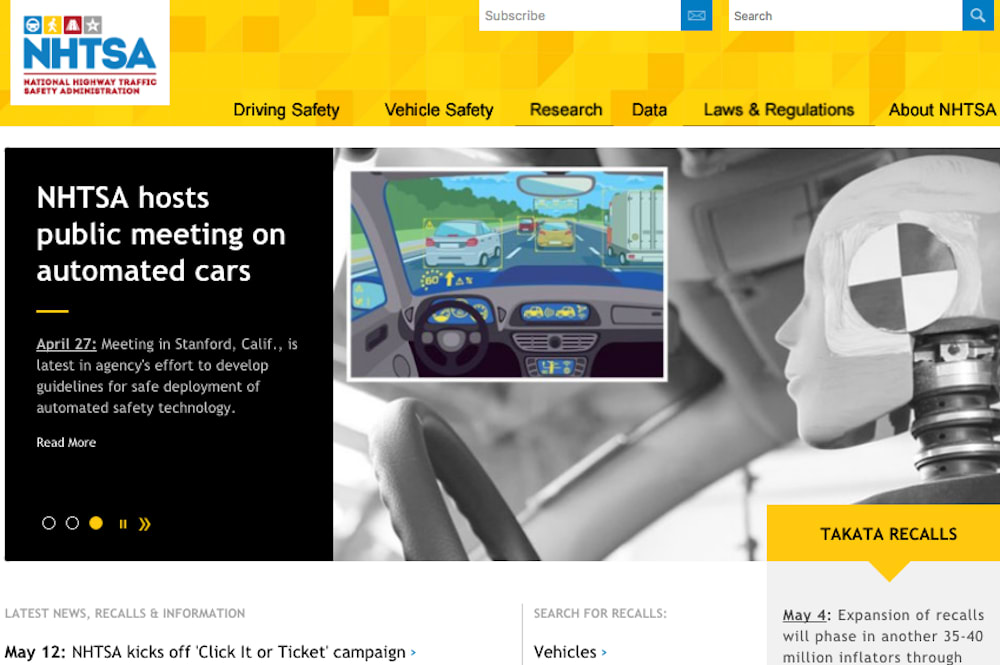The width and height of the screenshot is (1000, 665).
Task: Open the Vehicle Safety menu
Action: 439,110
